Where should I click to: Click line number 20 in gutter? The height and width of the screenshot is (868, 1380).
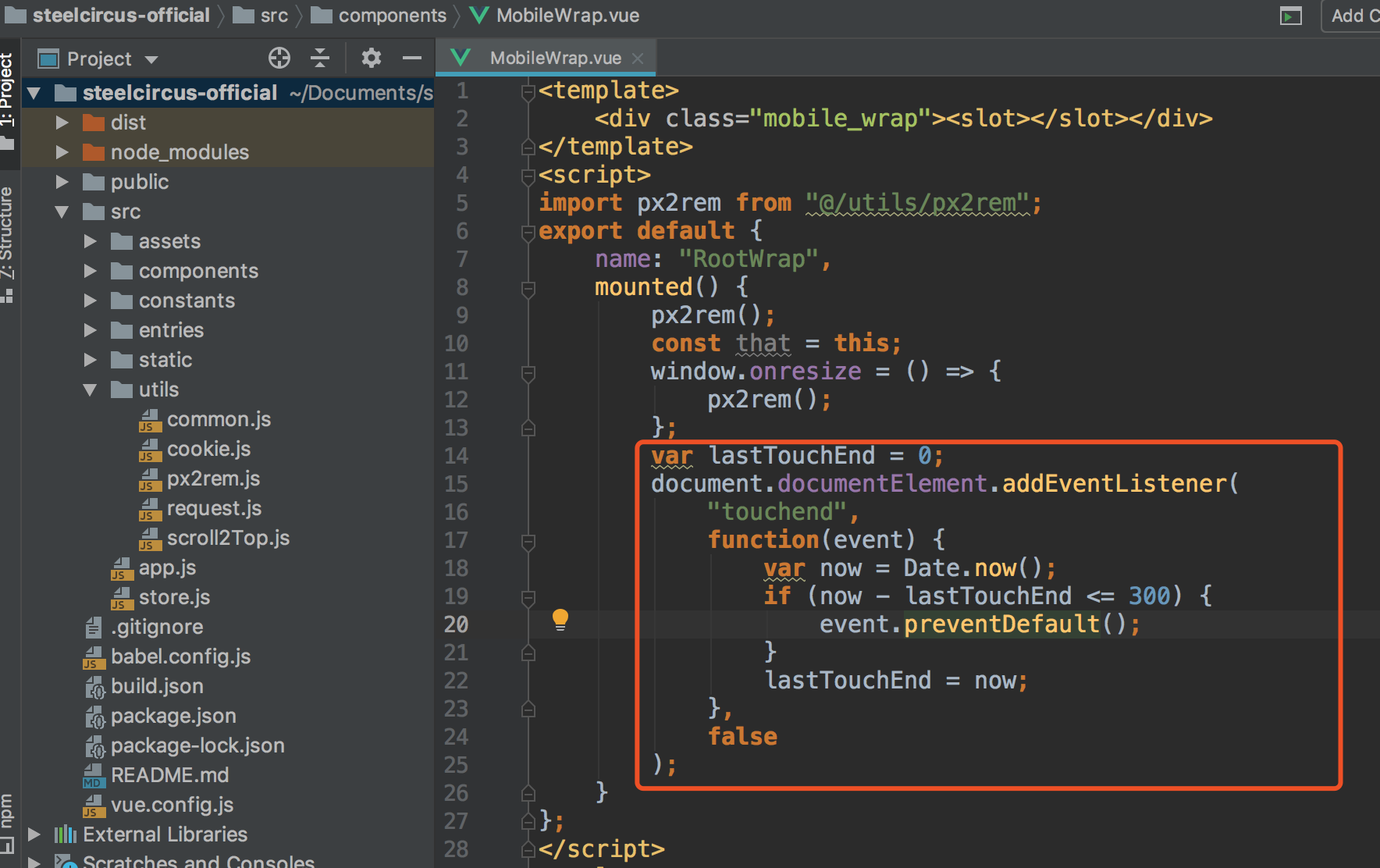click(x=456, y=624)
